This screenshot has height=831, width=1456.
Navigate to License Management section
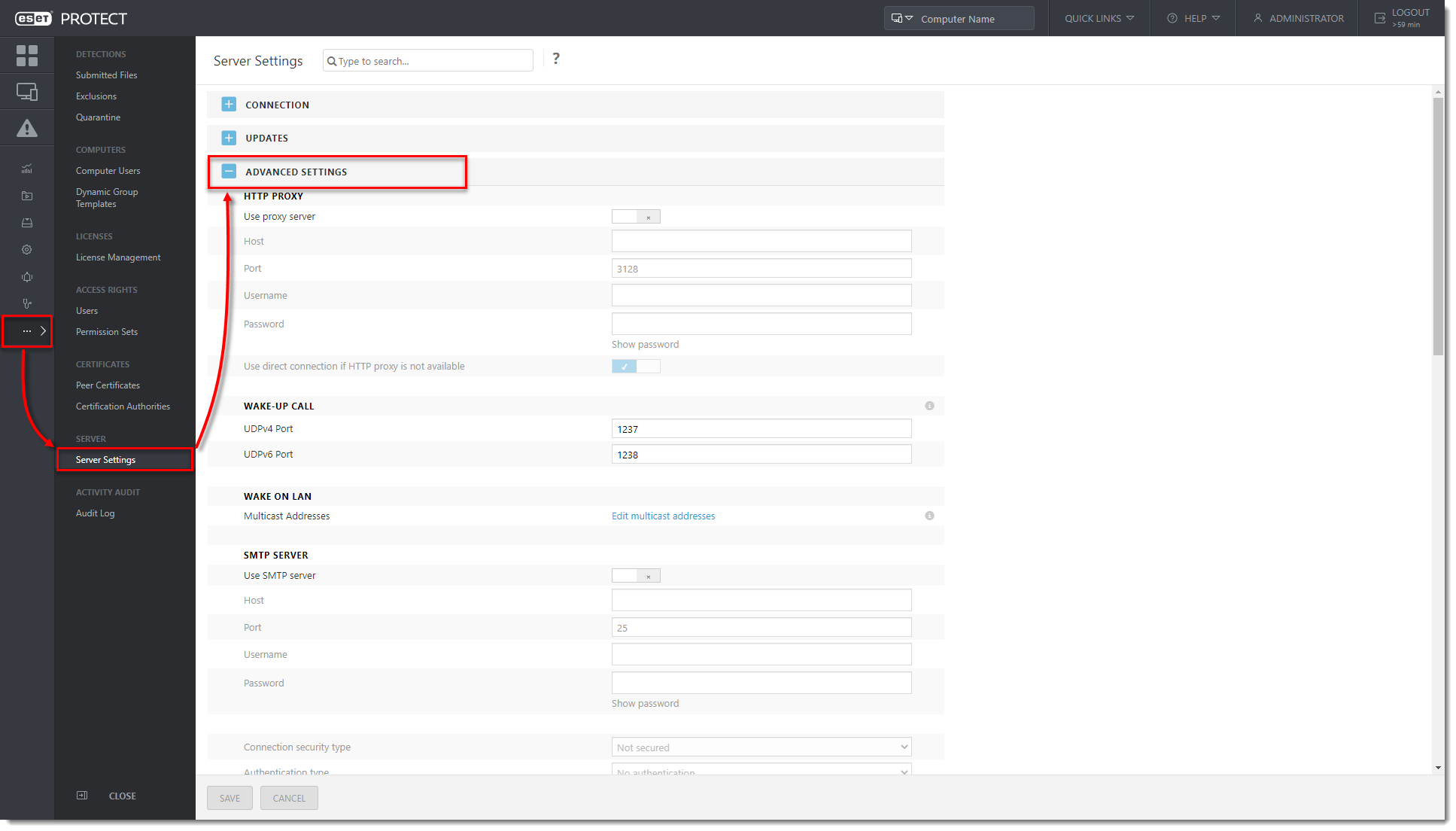[x=118, y=257]
